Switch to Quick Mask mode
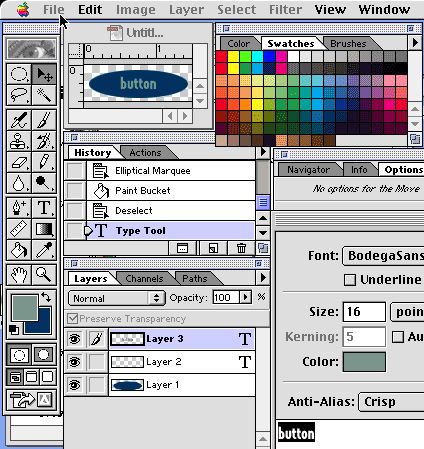424x449 pixels. click(x=44, y=355)
